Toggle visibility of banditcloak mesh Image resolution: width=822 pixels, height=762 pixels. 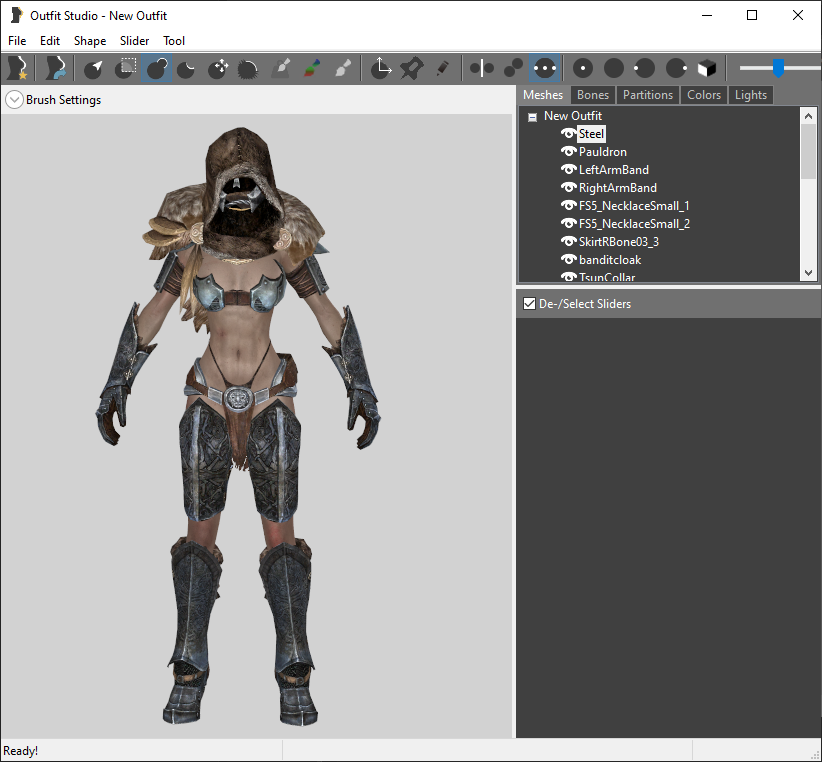pyautogui.click(x=569, y=259)
